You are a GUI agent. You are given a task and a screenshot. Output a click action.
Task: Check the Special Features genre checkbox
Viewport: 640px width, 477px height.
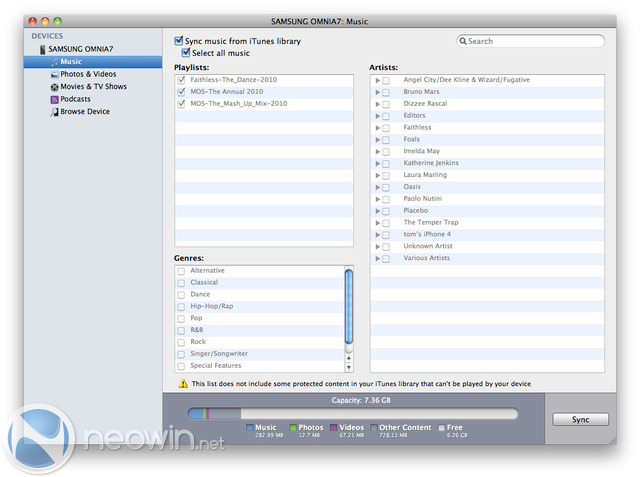[181, 366]
